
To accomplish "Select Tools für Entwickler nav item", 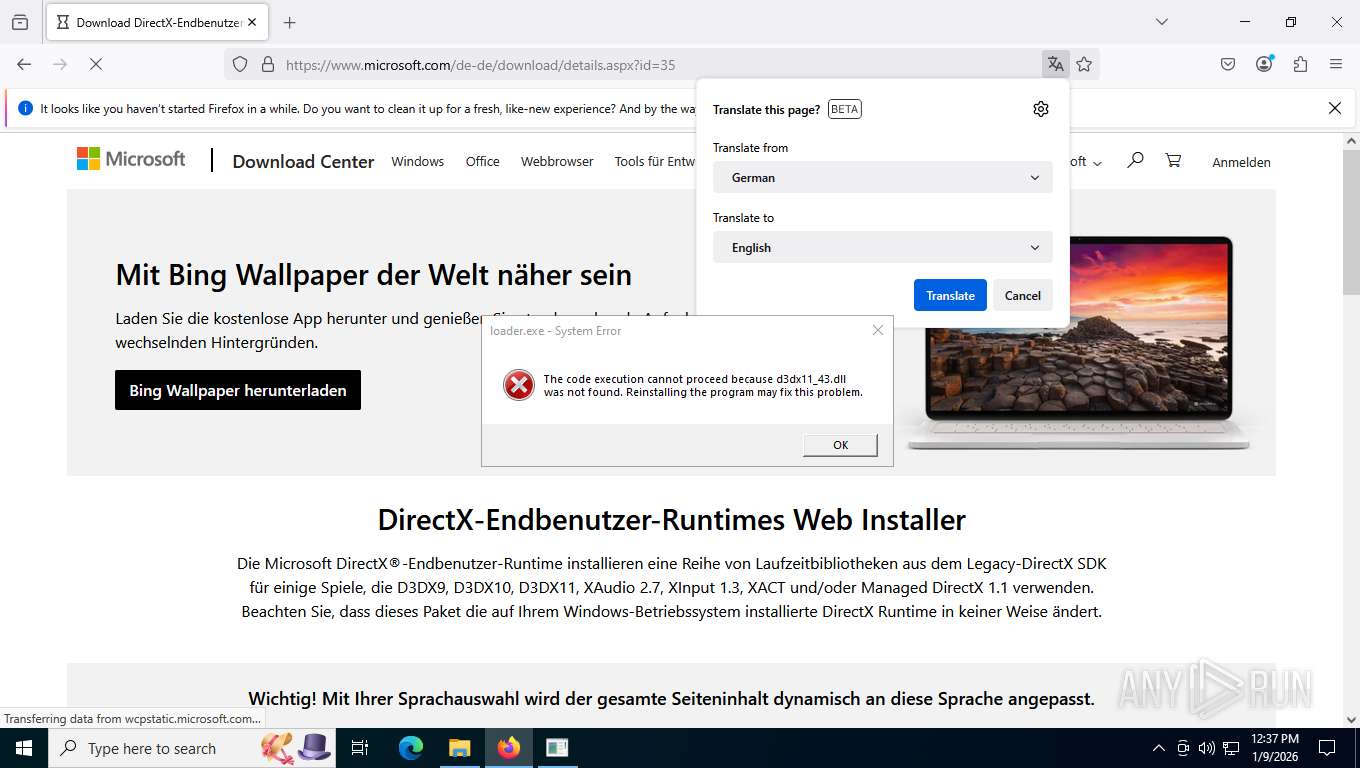I will pos(655,161).
